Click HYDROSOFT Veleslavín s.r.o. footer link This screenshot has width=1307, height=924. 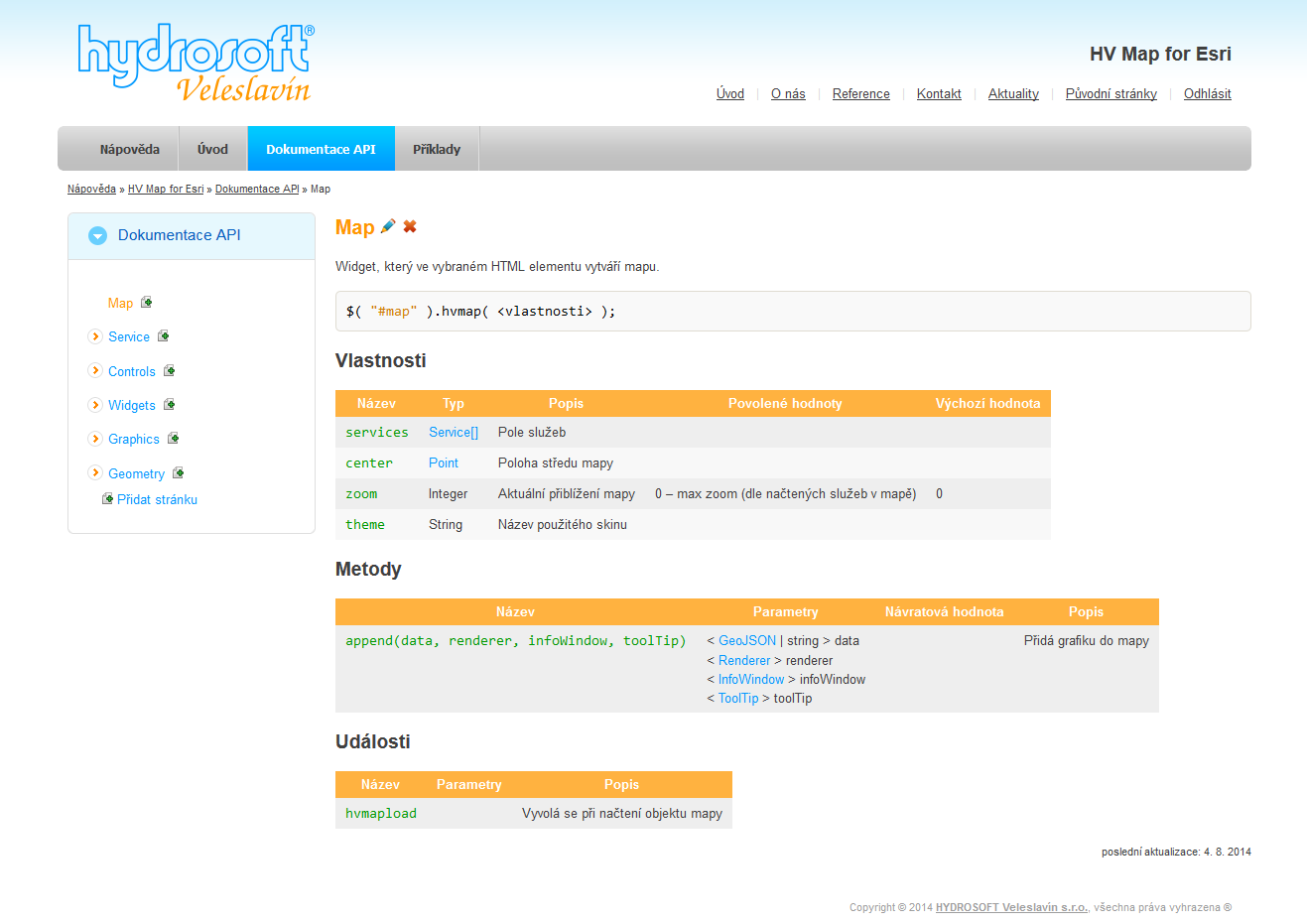(x=1012, y=907)
